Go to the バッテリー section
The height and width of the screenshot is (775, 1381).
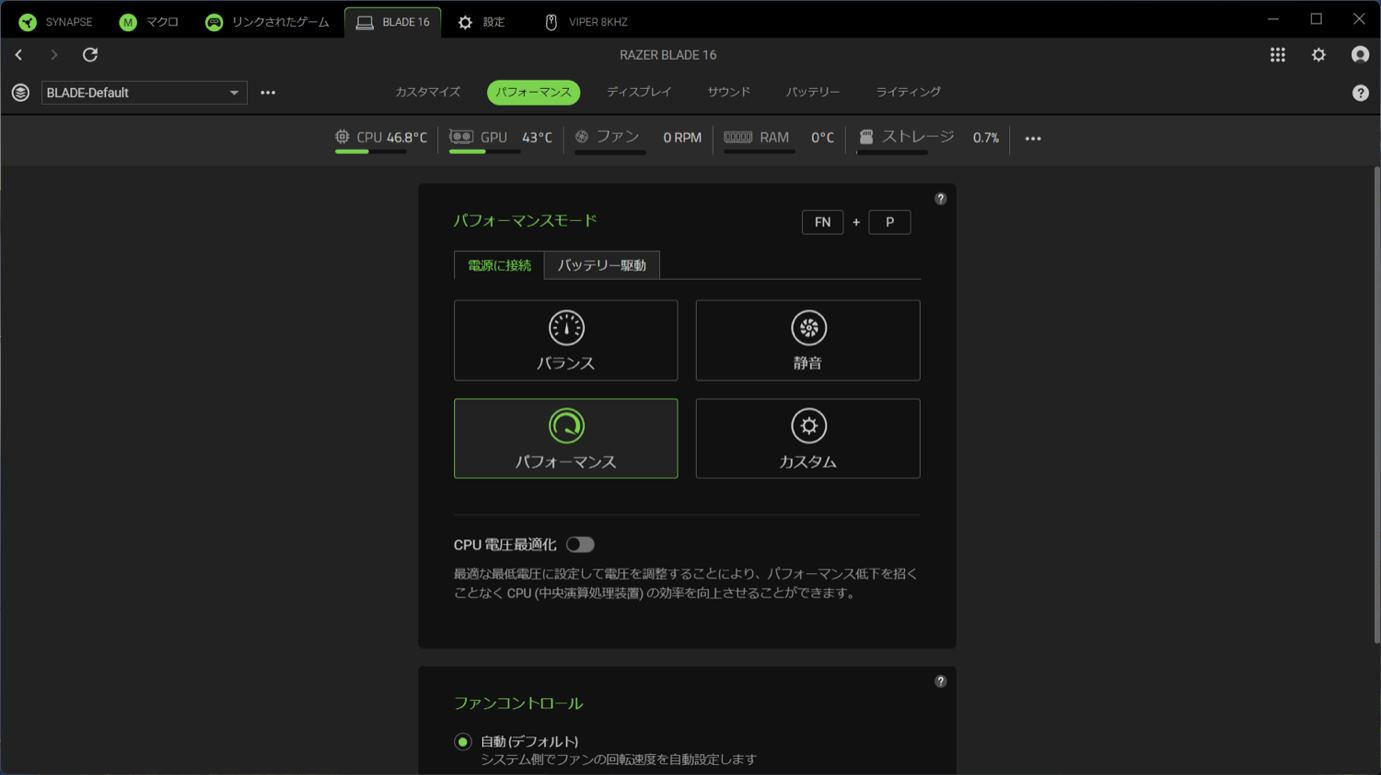point(813,92)
